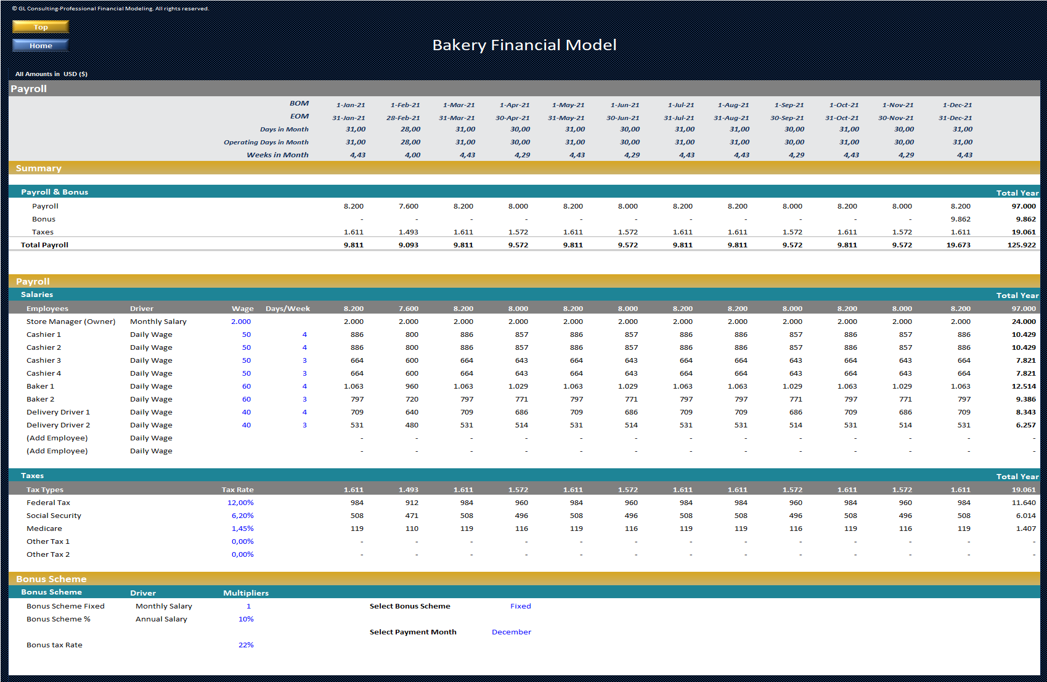Click the Other Tax 1 rate

click(x=242, y=542)
